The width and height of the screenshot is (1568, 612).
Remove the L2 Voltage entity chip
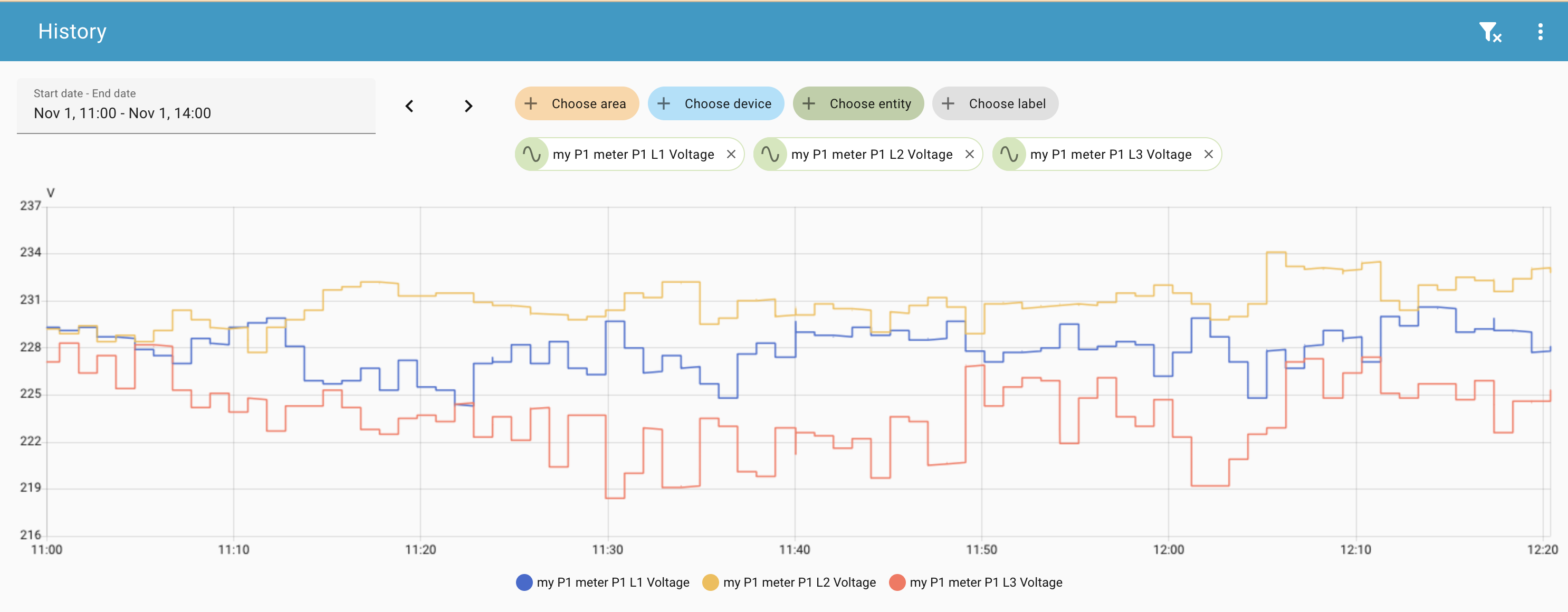coord(970,154)
